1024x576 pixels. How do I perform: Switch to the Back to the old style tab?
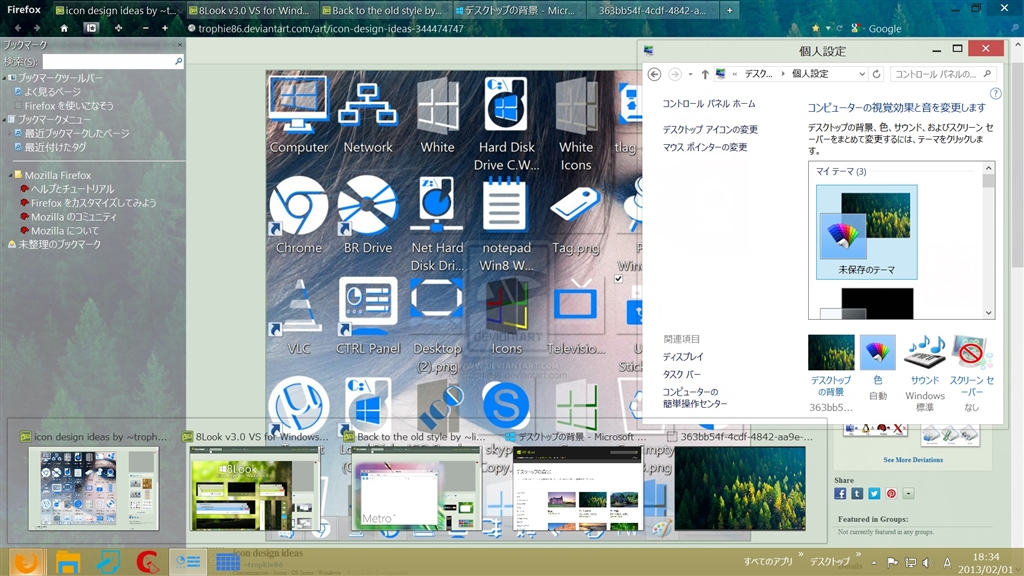click(x=386, y=10)
